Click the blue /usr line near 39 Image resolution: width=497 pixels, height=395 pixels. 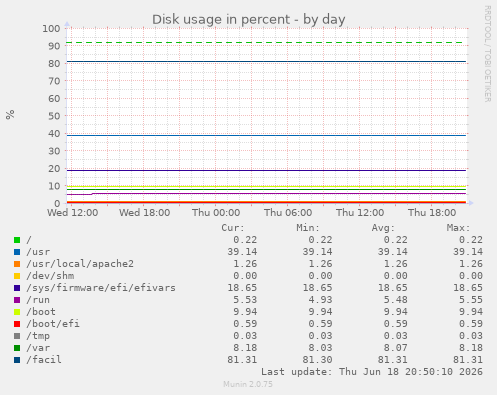[266, 135]
